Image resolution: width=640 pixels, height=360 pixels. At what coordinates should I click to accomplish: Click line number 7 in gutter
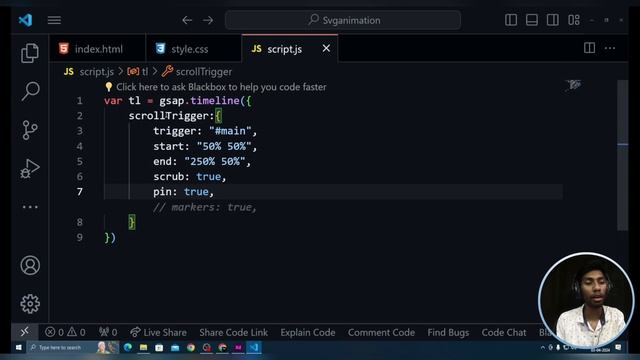point(80,192)
